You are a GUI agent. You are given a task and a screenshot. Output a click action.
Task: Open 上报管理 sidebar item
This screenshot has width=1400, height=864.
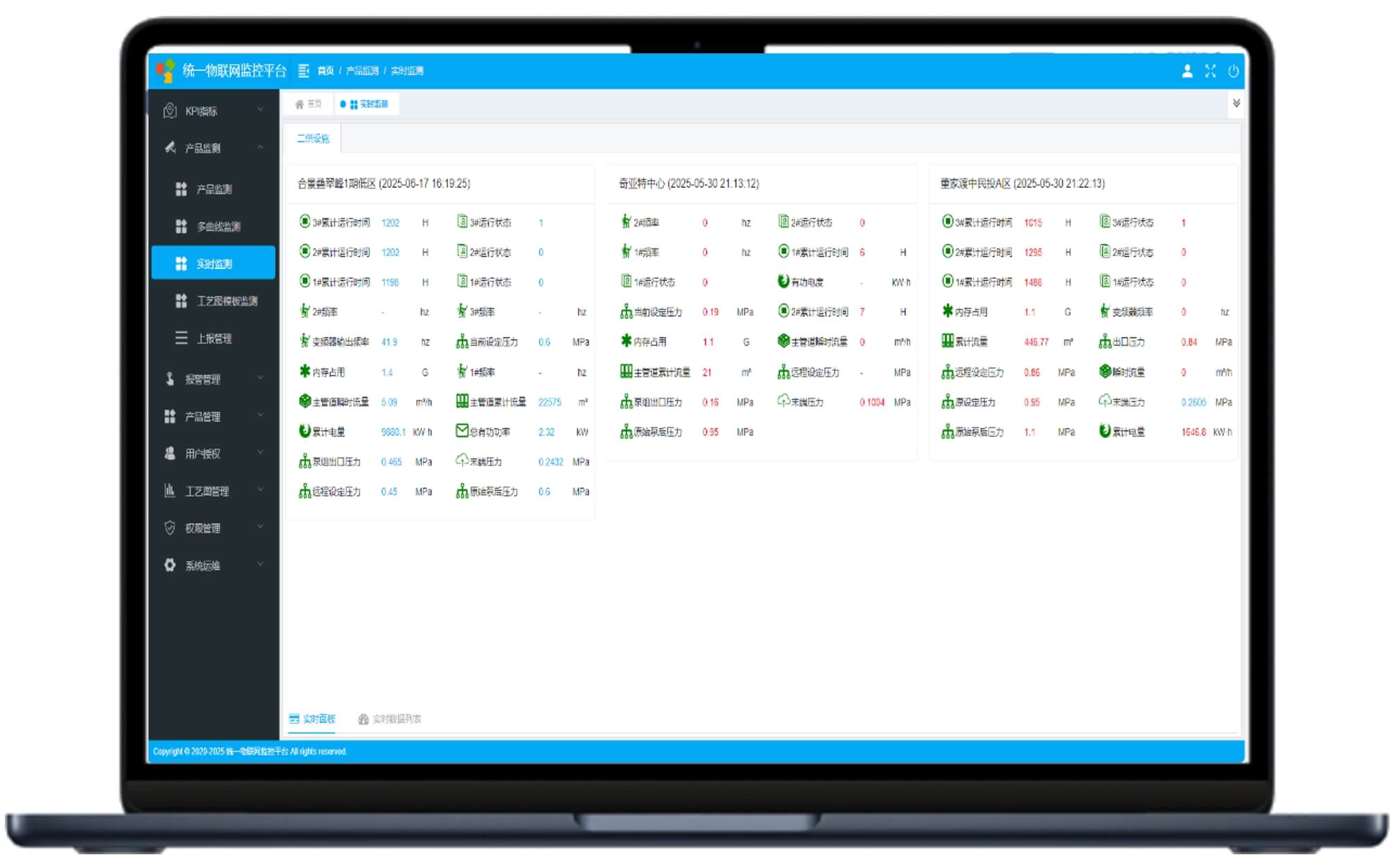point(214,338)
